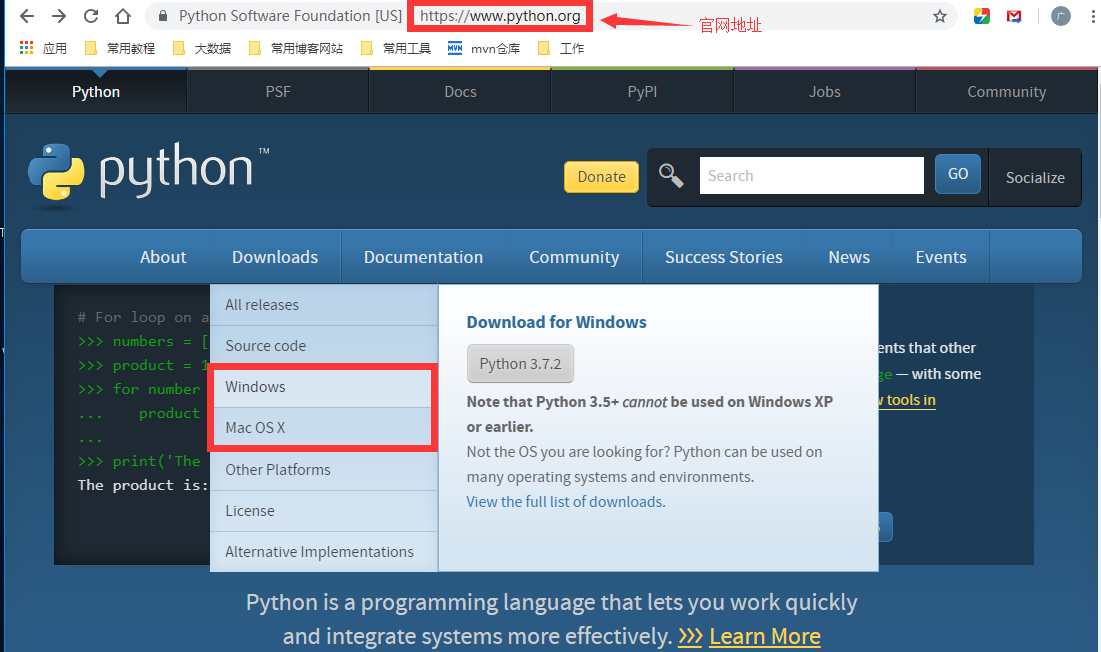This screenshot has width=1101, height=652.
Task: Switch to the PyPI top tab
Action: pos(642,91)
